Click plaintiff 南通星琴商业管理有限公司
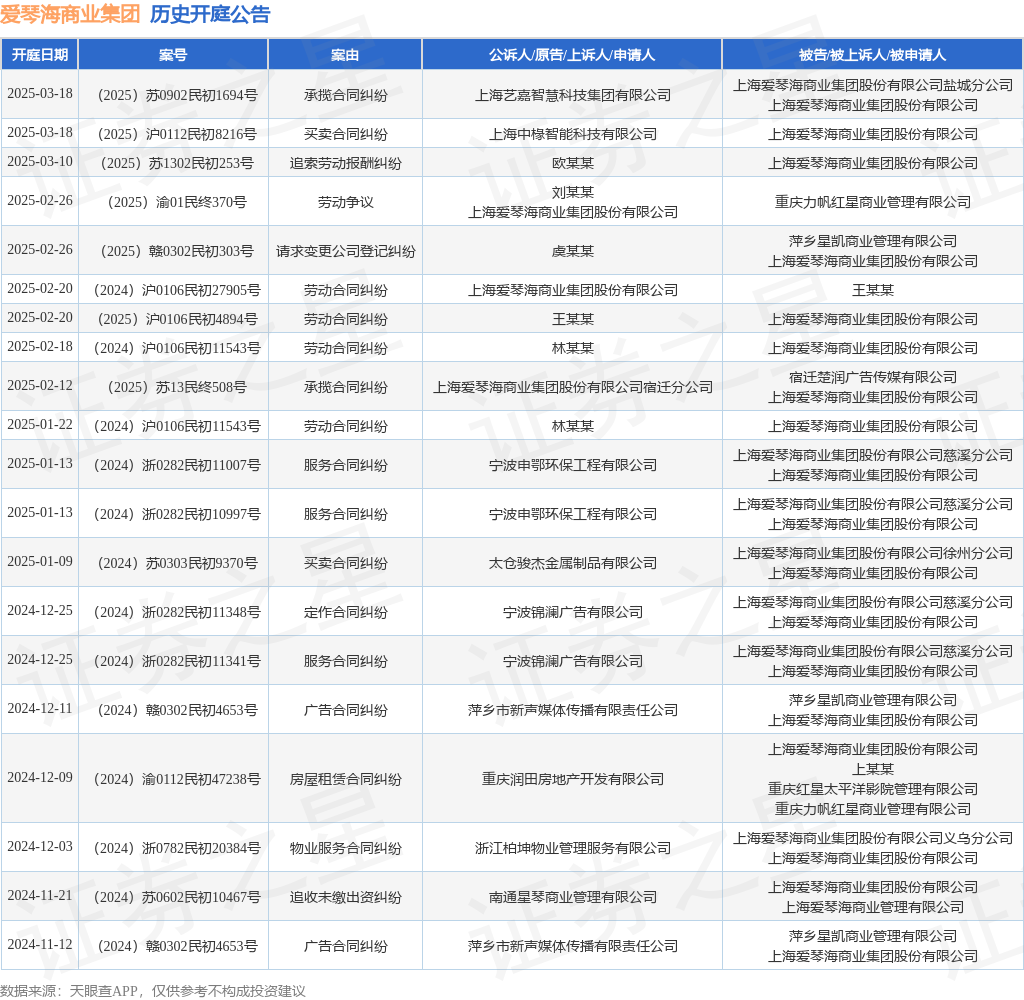 click(x=573, y=897)
